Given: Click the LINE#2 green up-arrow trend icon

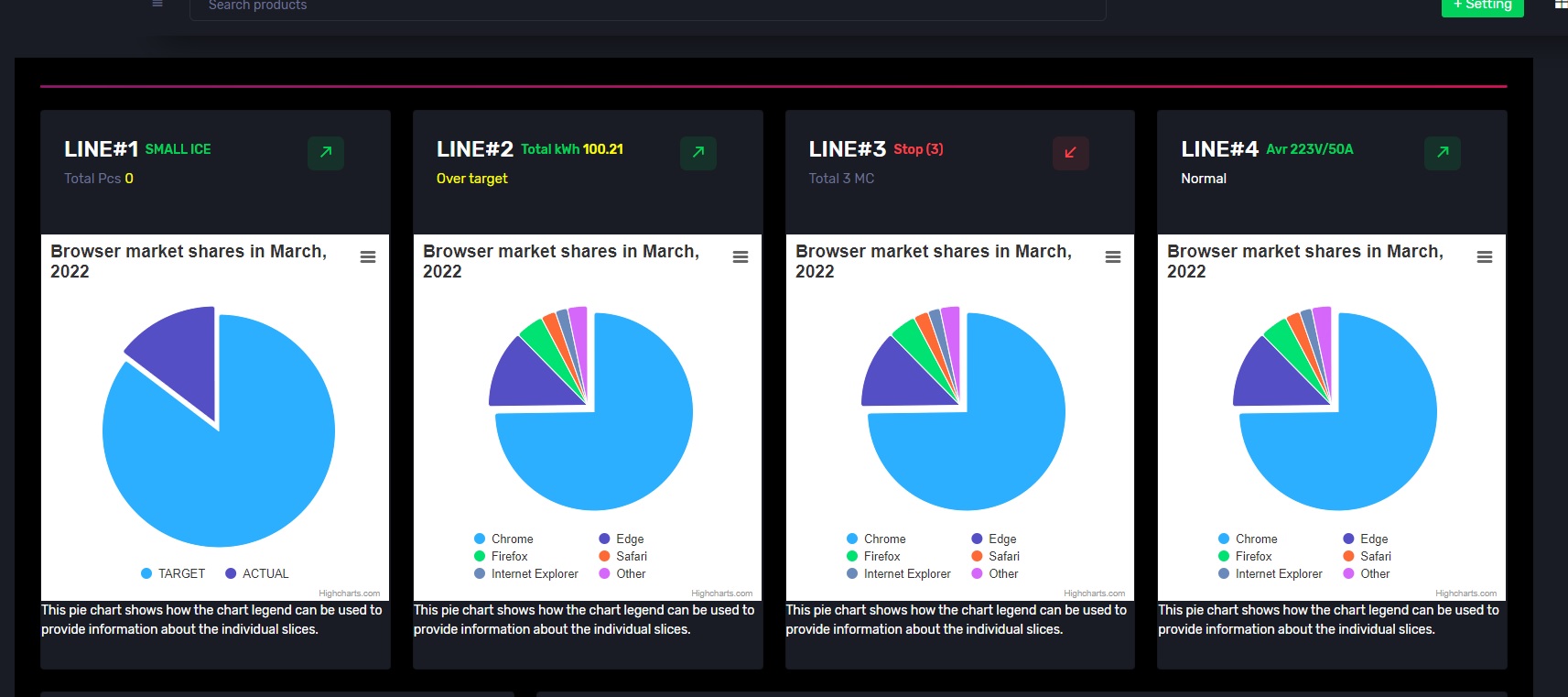Looking at the screenshot, I should click(x=697, y=153).
